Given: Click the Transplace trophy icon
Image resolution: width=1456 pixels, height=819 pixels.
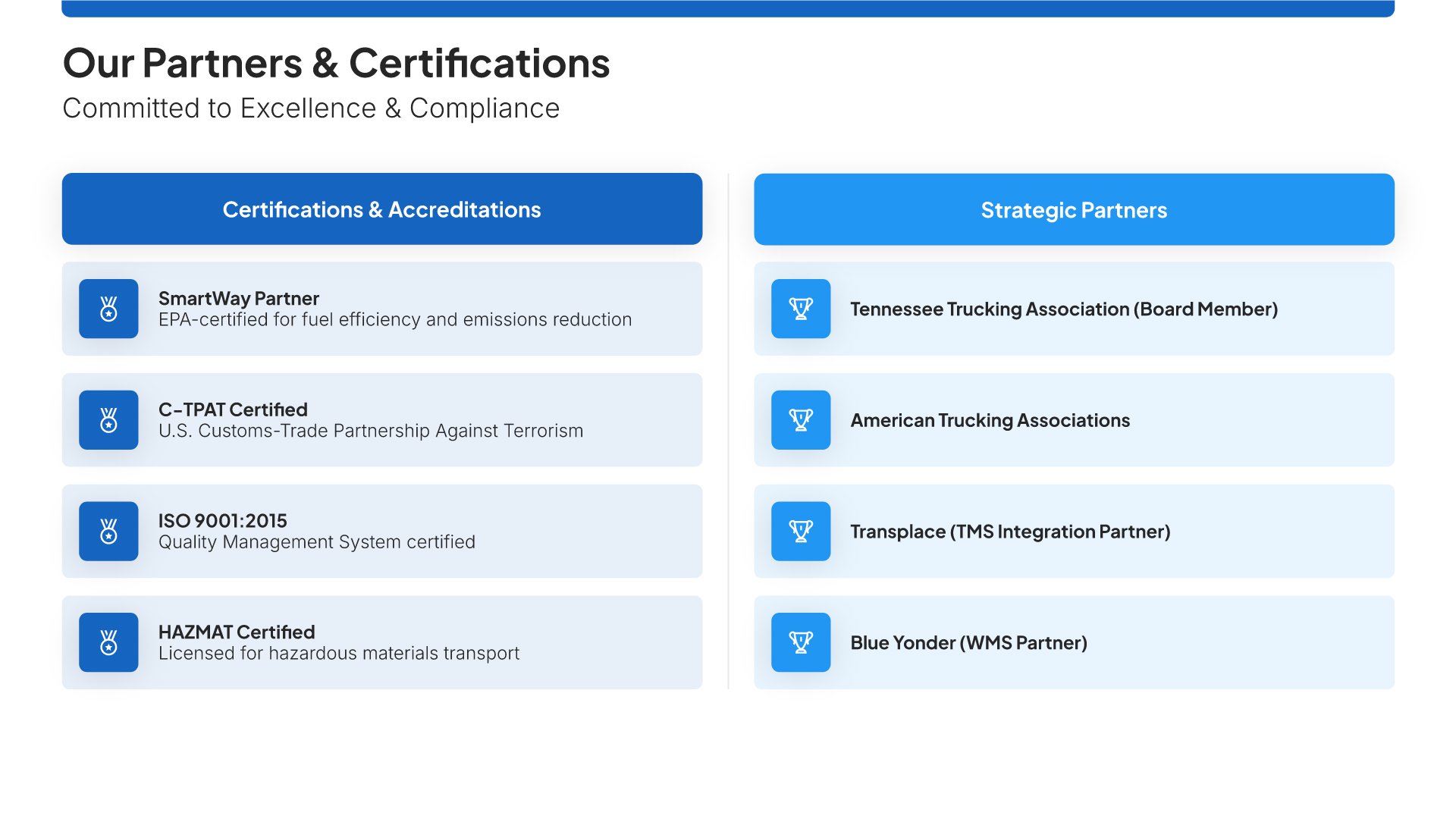Looking at the screenshot, I should coord(801,531).
